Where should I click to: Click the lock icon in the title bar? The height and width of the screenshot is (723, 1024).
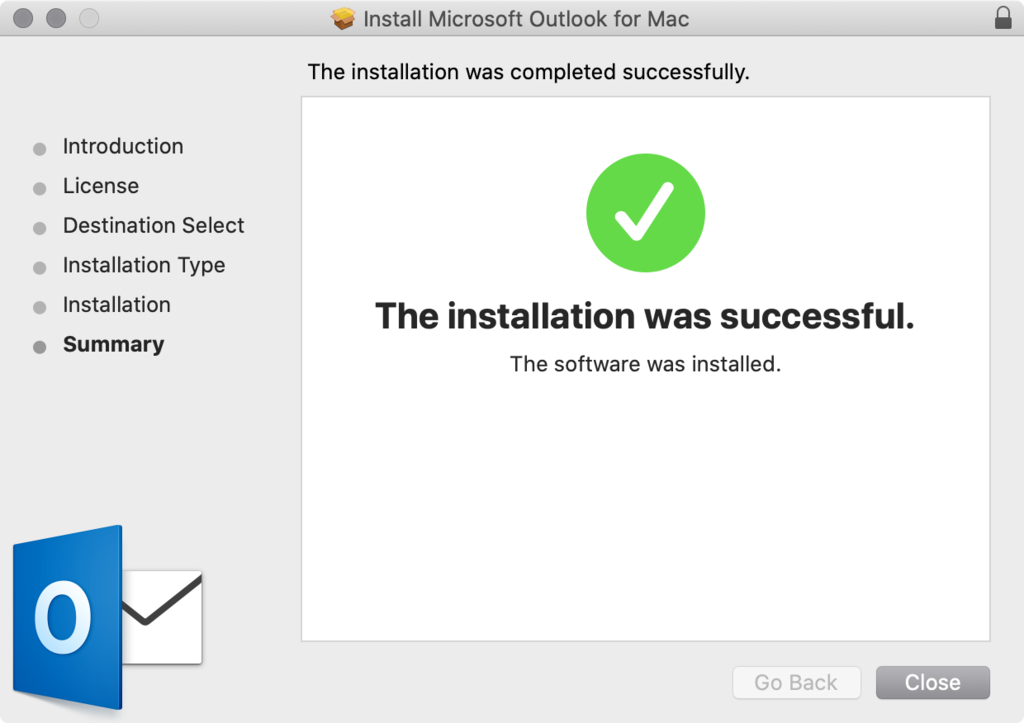1005,17
